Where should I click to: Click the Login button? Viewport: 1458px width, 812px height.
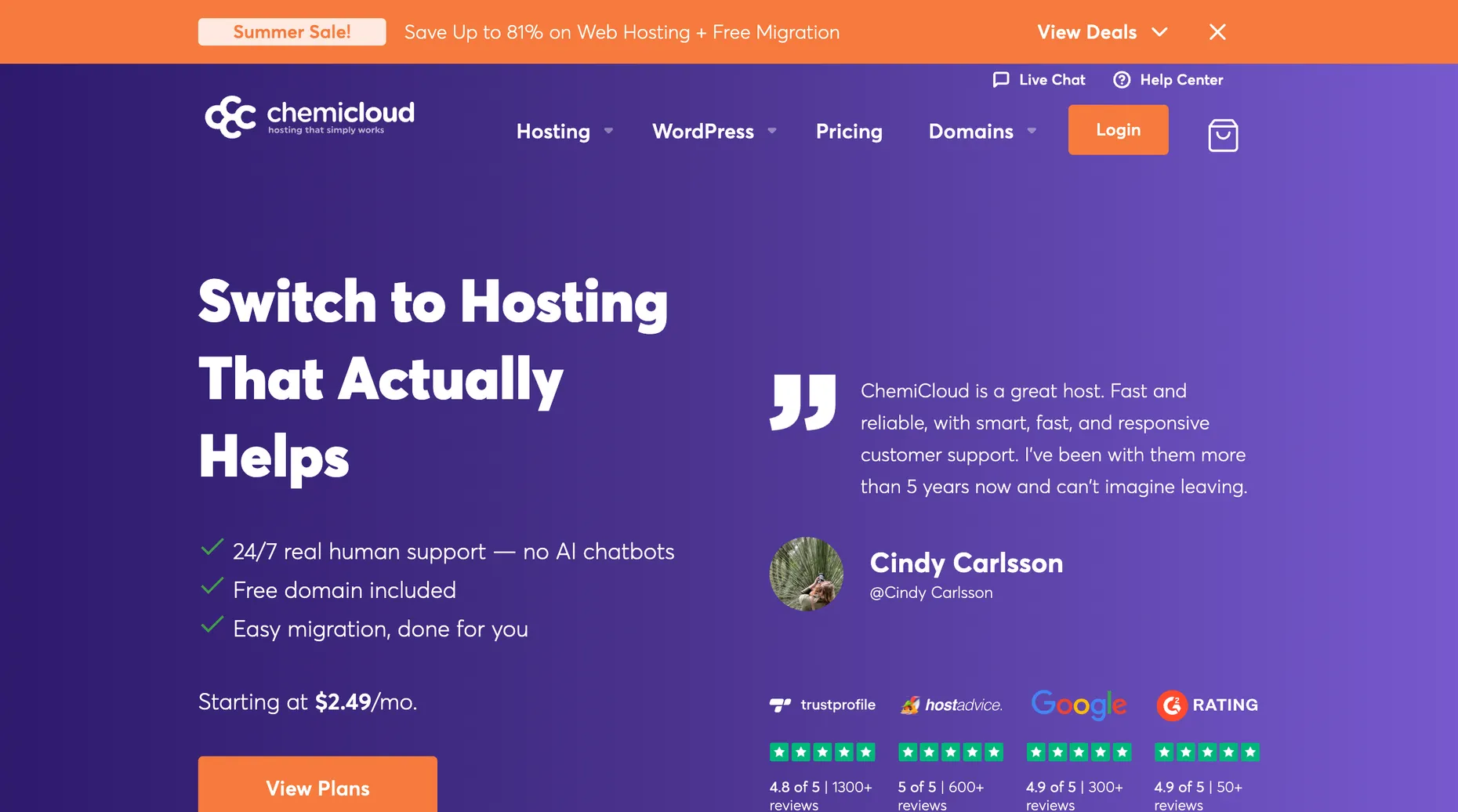1118,130
